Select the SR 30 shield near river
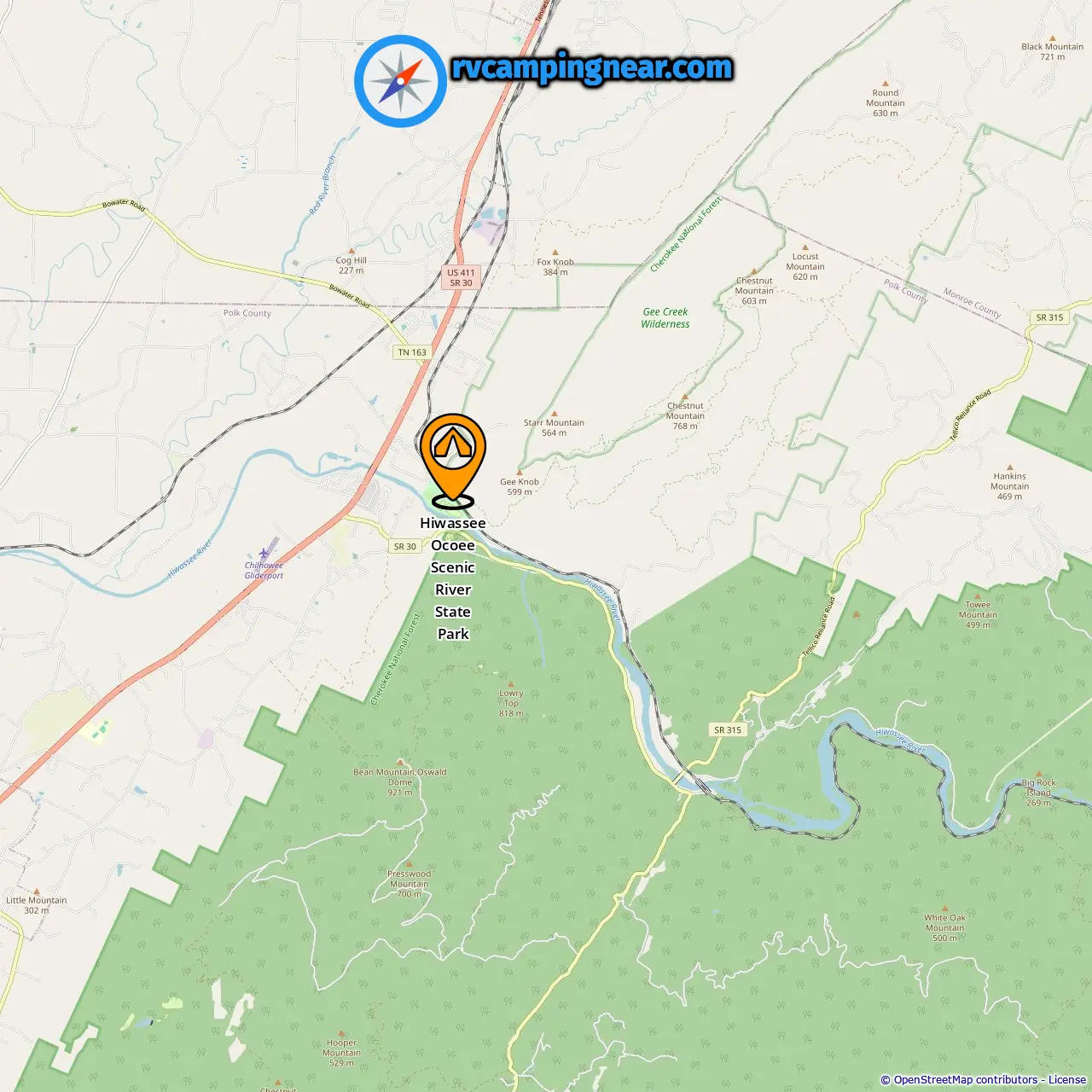Image resolution: width=1092 pixels, height=1092 pixels. (x=405, y=547)
